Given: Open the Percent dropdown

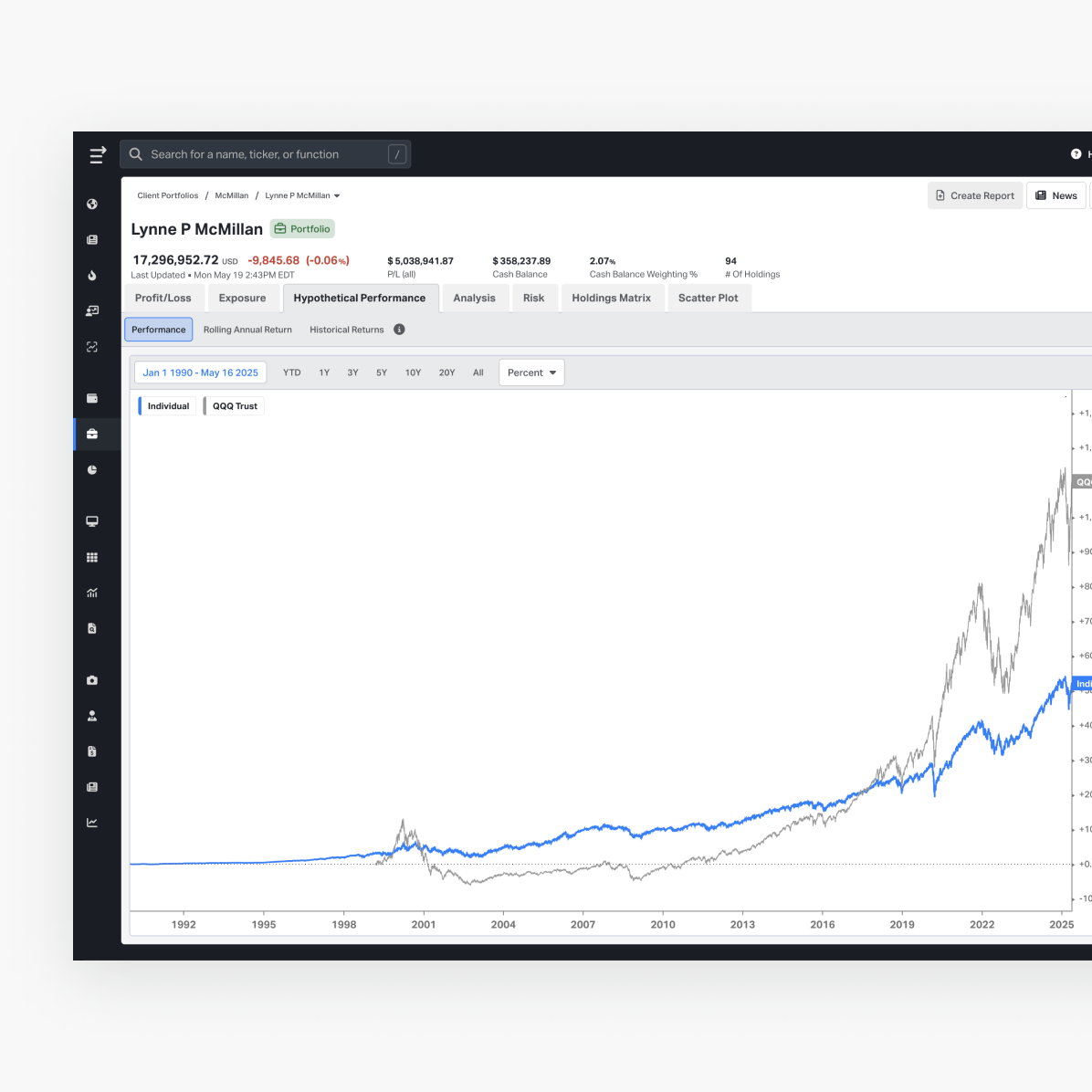Looking at the screenshot, I should coord(531,373).
